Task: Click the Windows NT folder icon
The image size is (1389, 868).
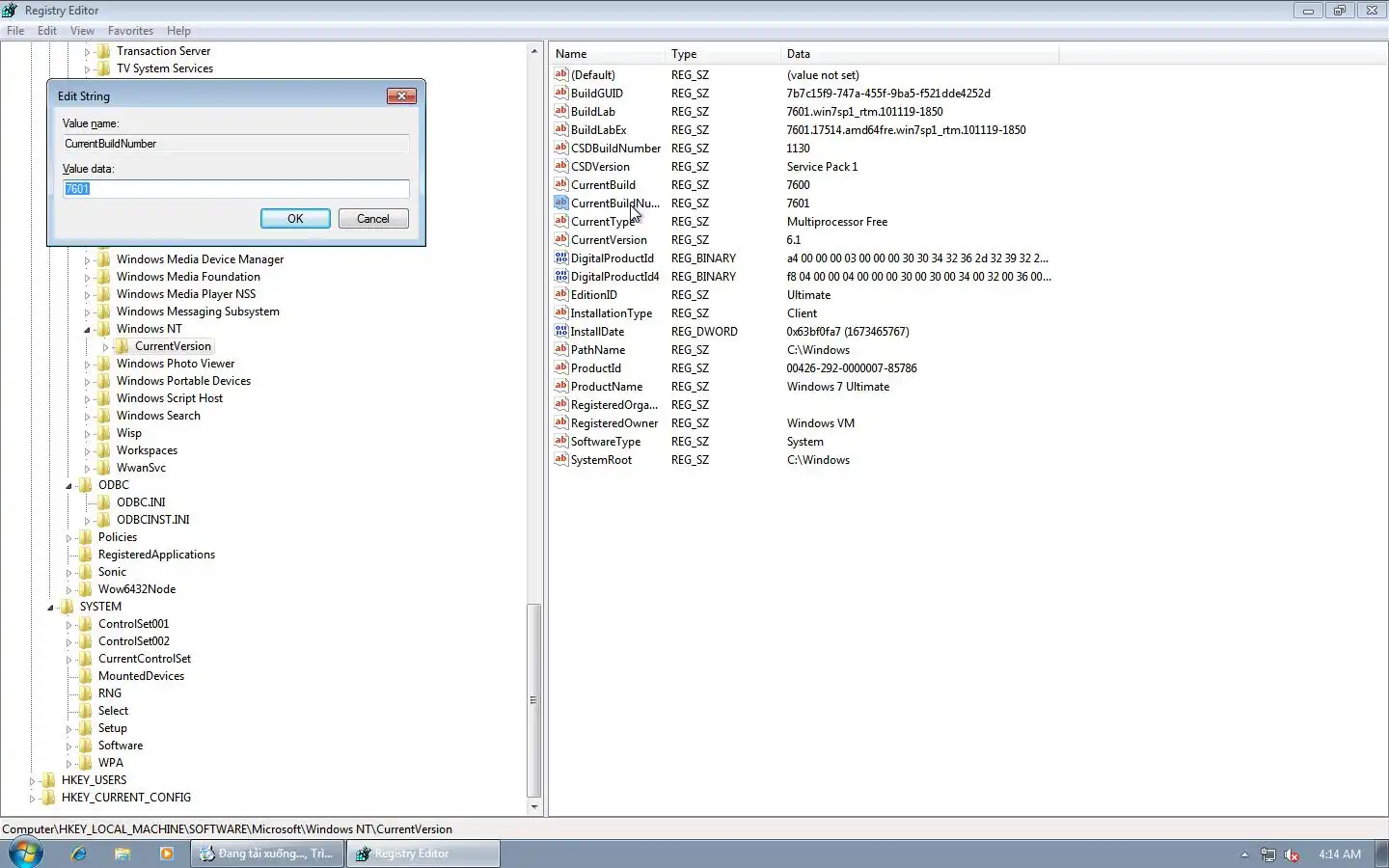Action: (104, 329)
